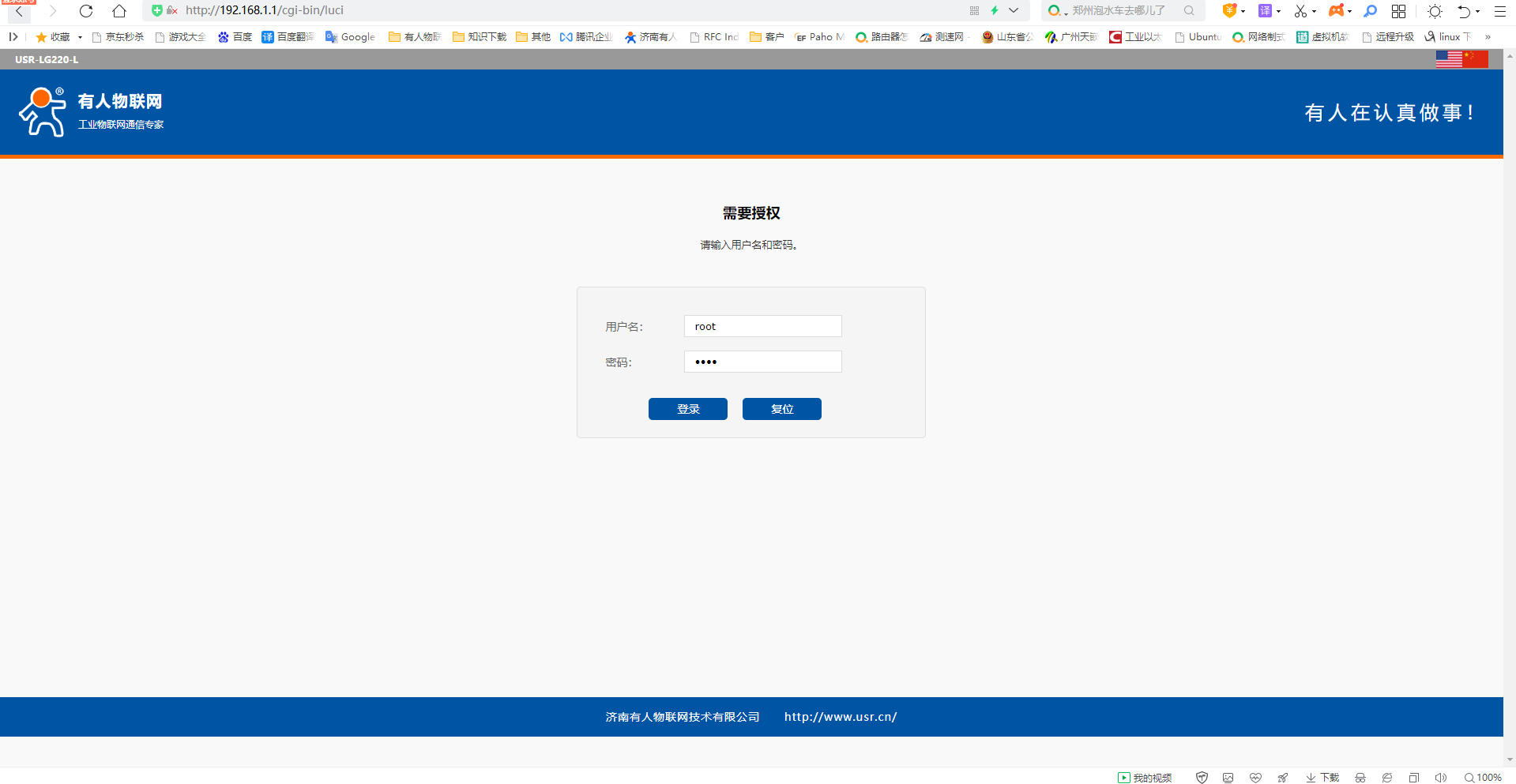Expand the 收藏 favorites dropdown arrow
This screenshot has width=1516, height=784.
pos(80,37)
